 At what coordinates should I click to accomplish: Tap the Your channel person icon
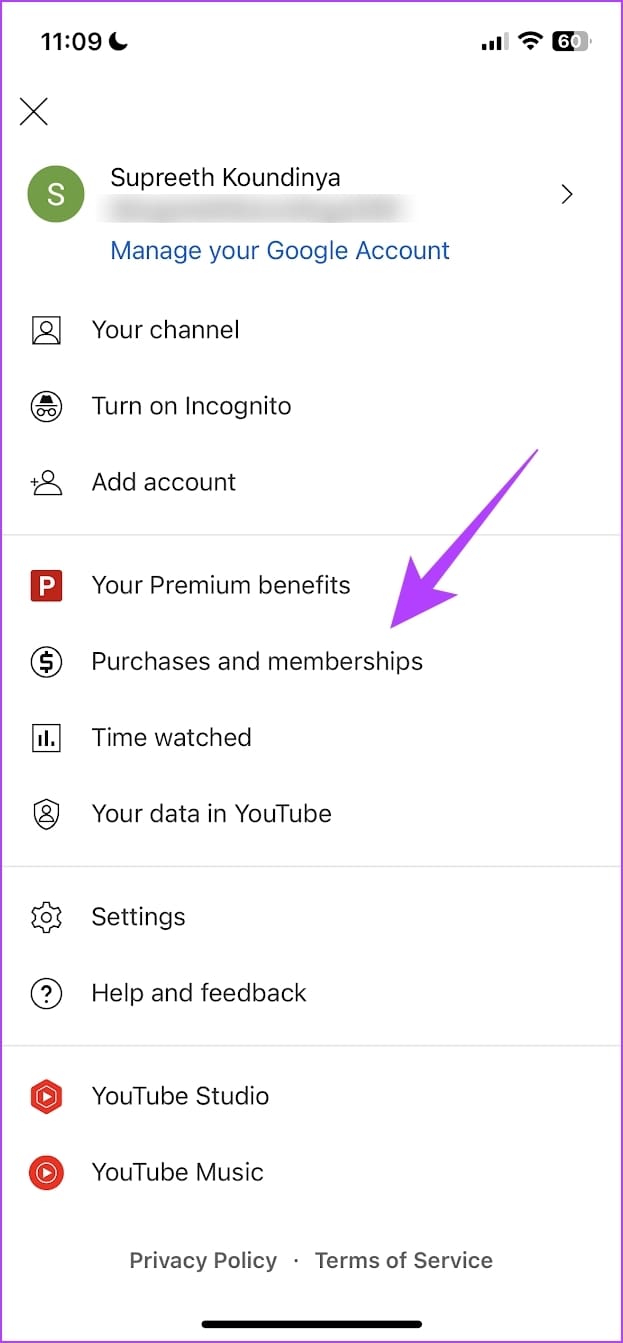click(46, 330)
